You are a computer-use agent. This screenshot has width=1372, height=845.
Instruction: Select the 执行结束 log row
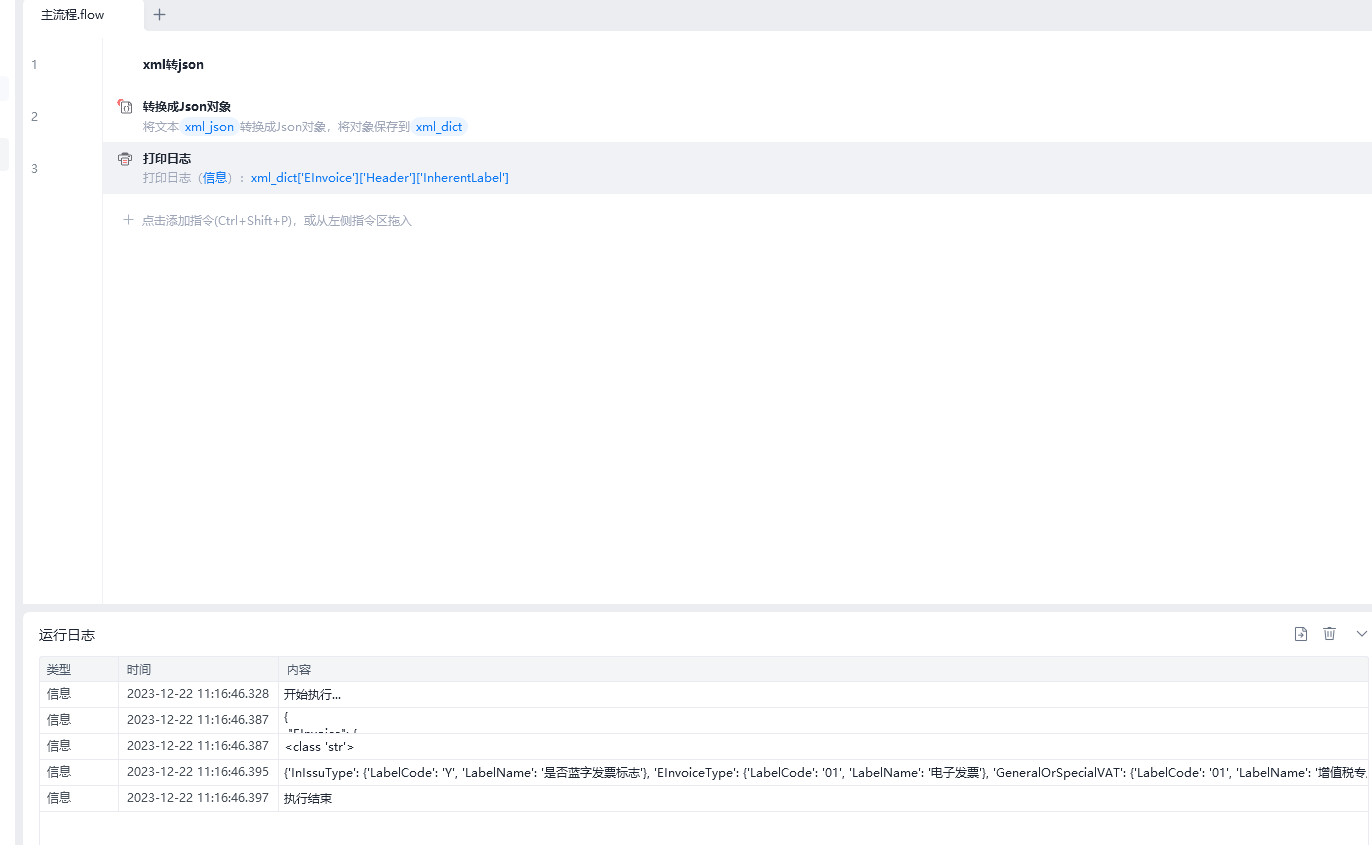[307, 799]
